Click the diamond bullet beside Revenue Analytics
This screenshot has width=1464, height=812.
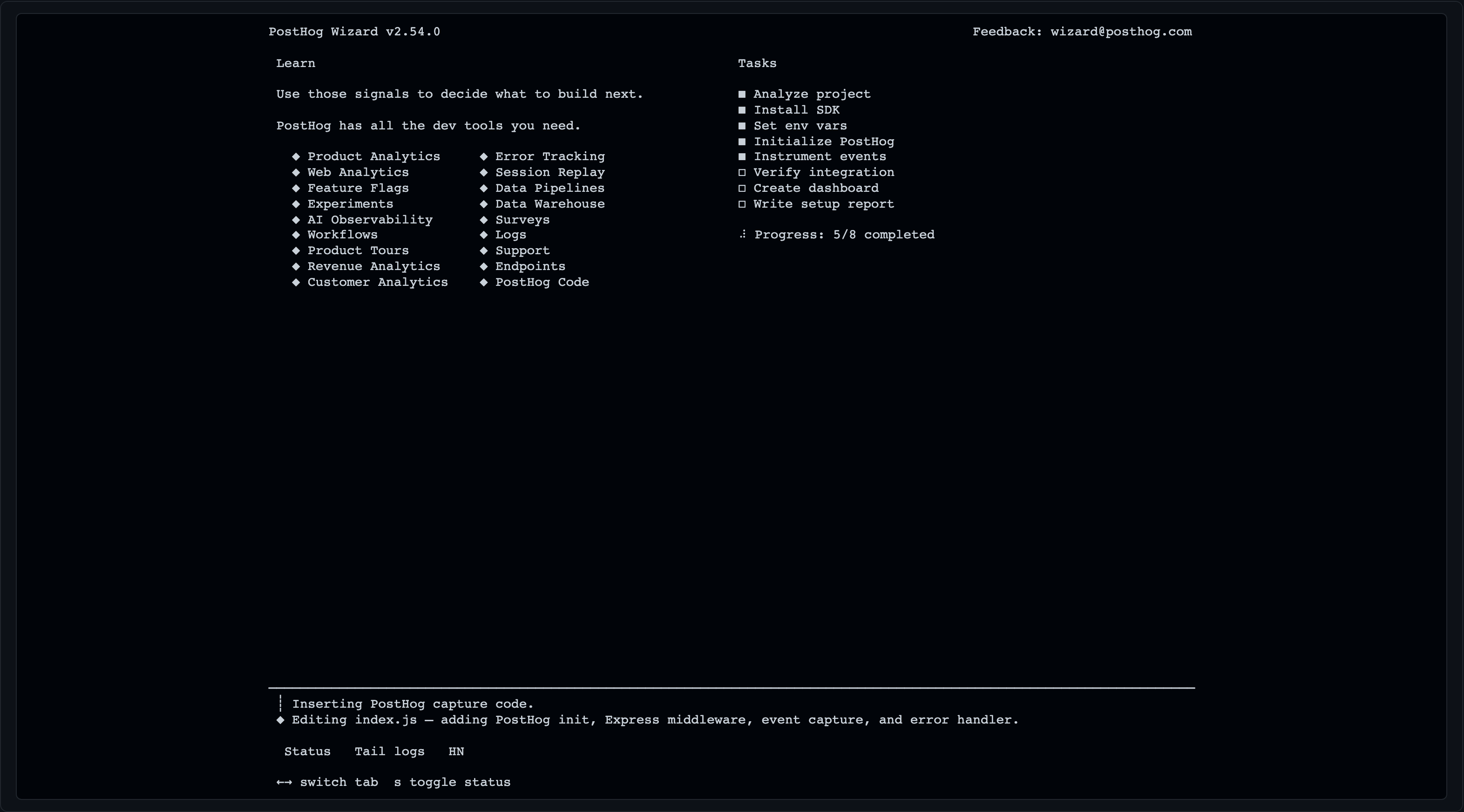pyautogui.click(x=296, y=267)
